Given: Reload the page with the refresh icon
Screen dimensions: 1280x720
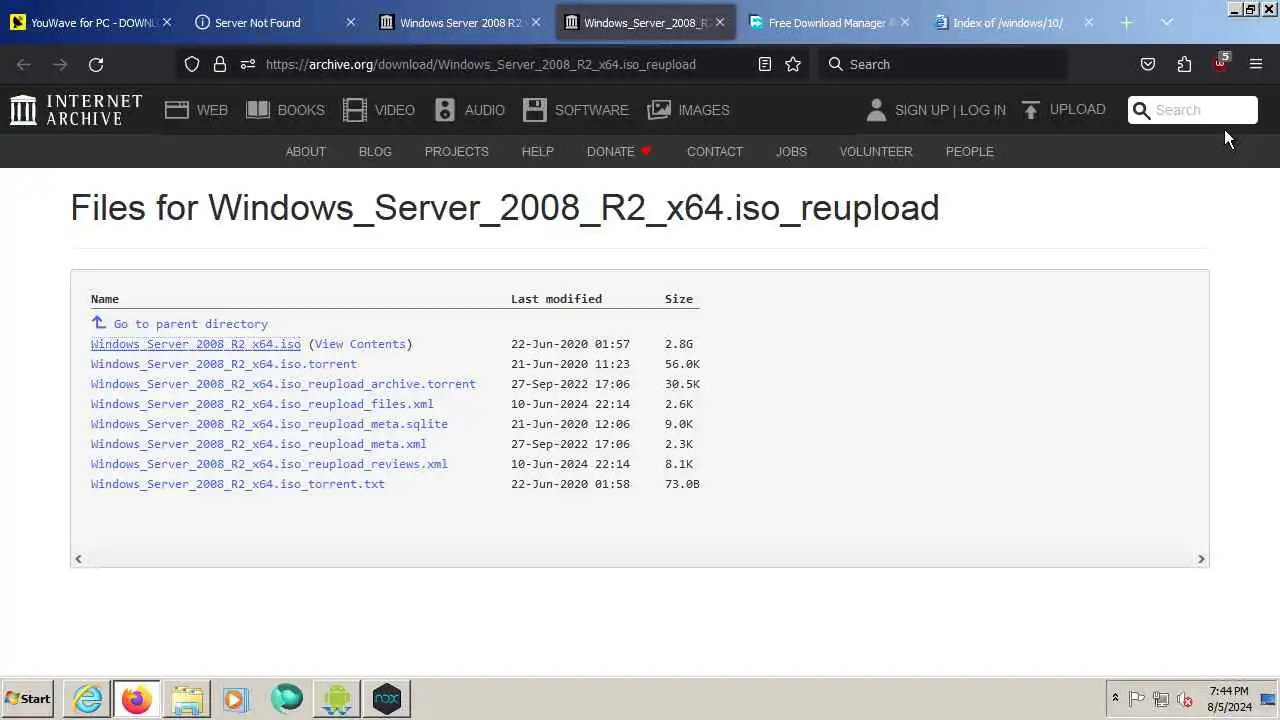Looking at the screenshot, I should coord(96,64).
